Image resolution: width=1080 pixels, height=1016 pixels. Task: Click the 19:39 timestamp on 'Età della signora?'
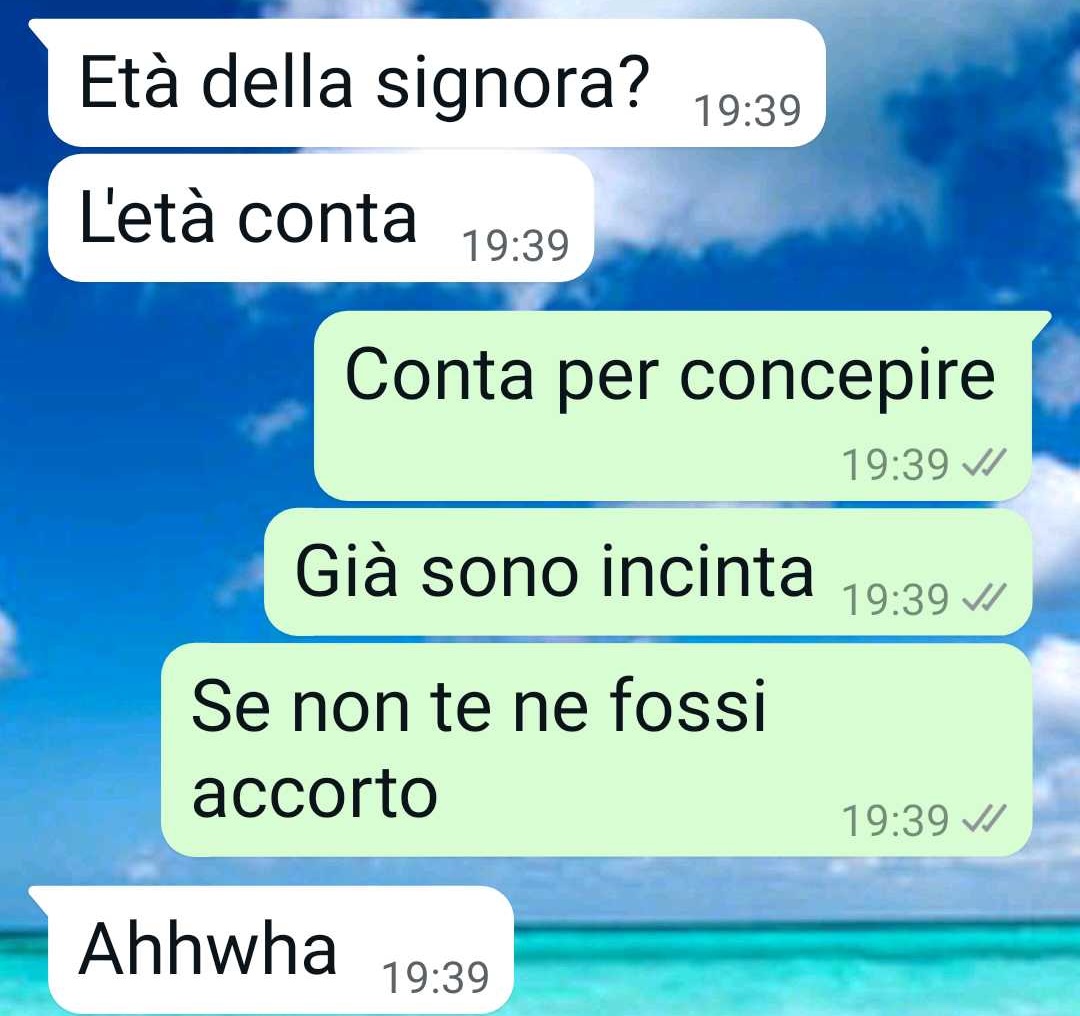[748, 111]
